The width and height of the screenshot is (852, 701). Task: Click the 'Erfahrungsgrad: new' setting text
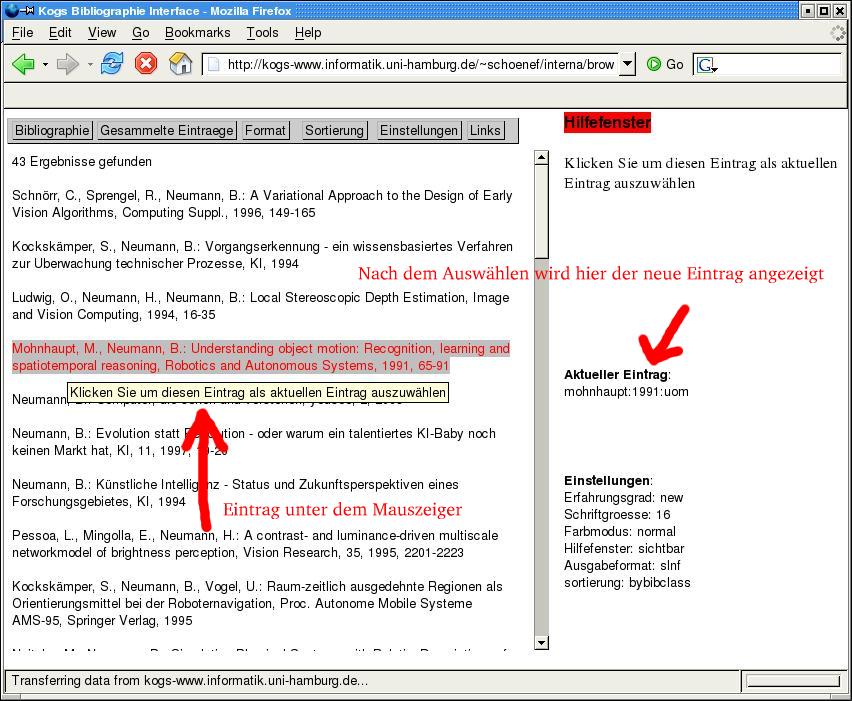click(x=624, y=497)
